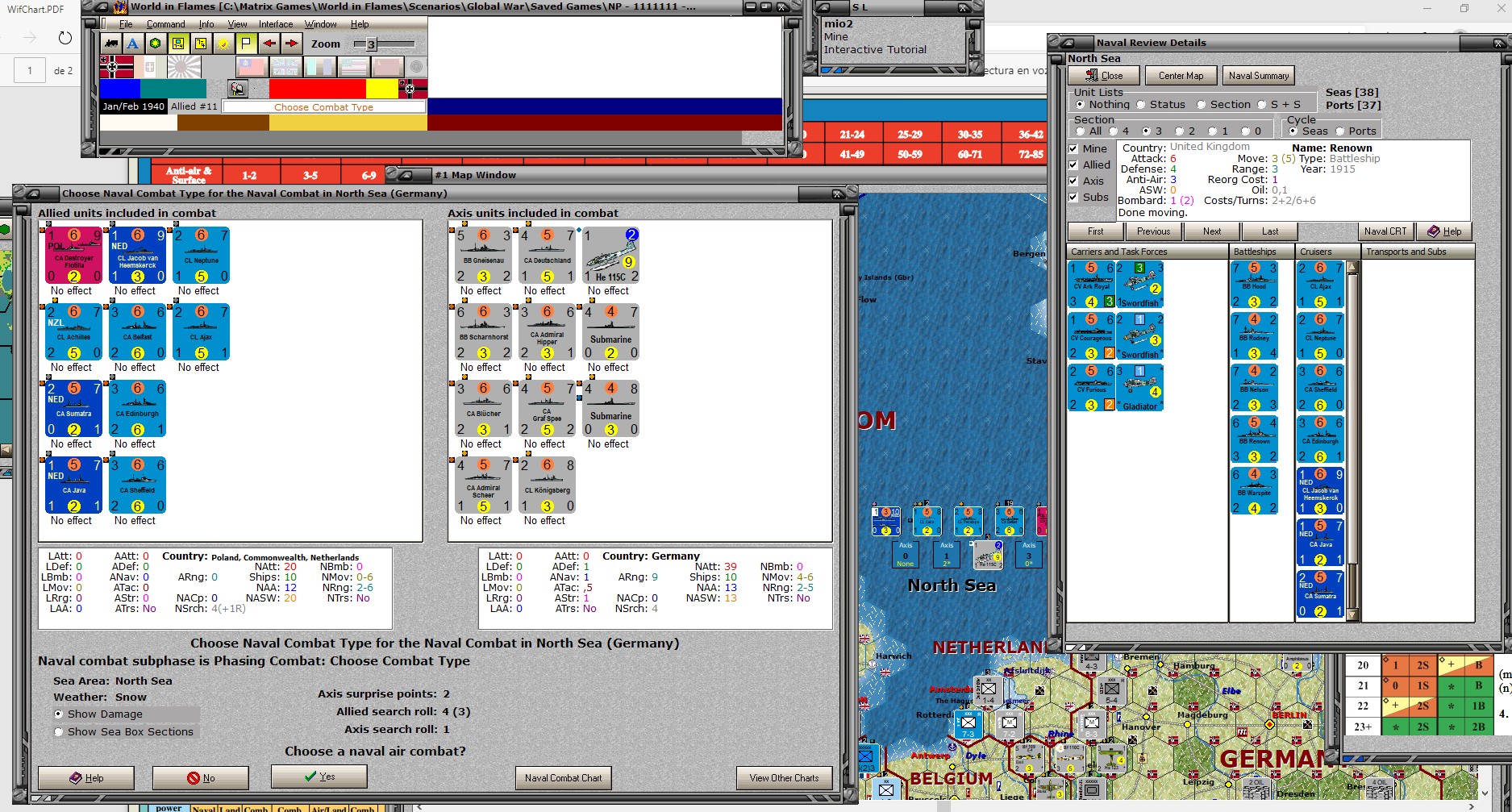Select the Chinese flag button

252,67
